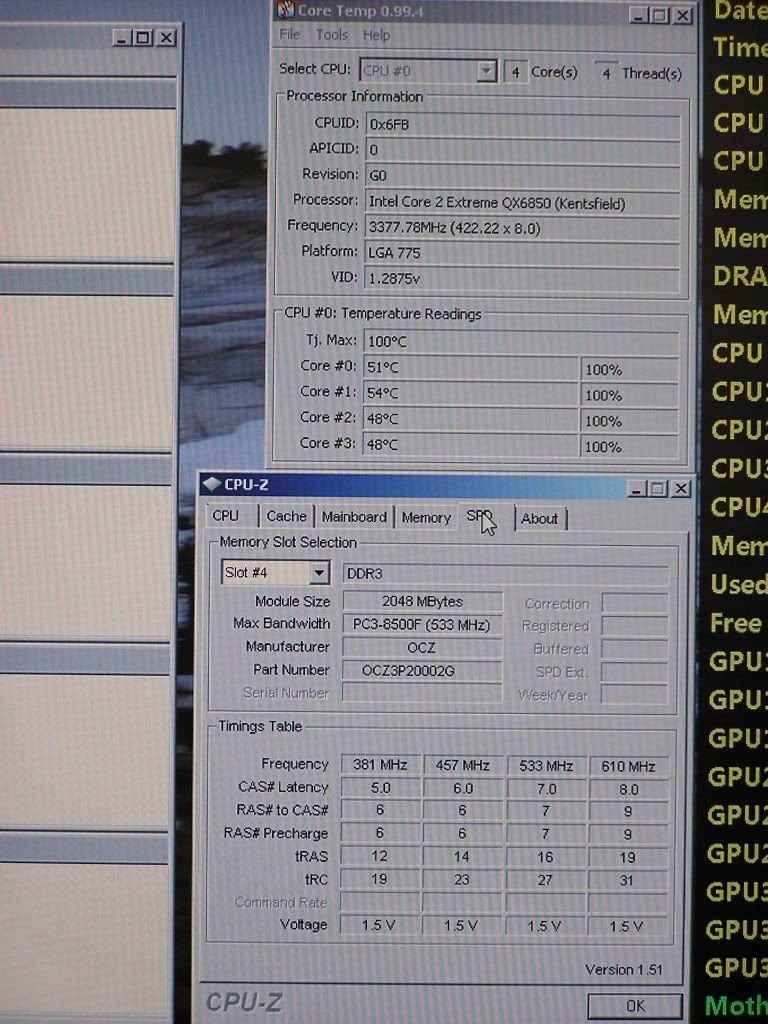
Task: Click the CPU-Z title bar icon
Action: (x=212, y=484)
